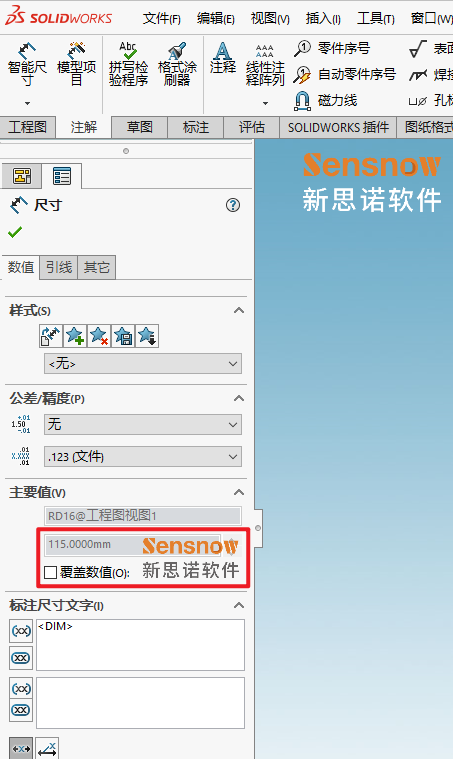Open the dimension help question icon
This screenshot has width=453, height=759.
click(233, 205)
